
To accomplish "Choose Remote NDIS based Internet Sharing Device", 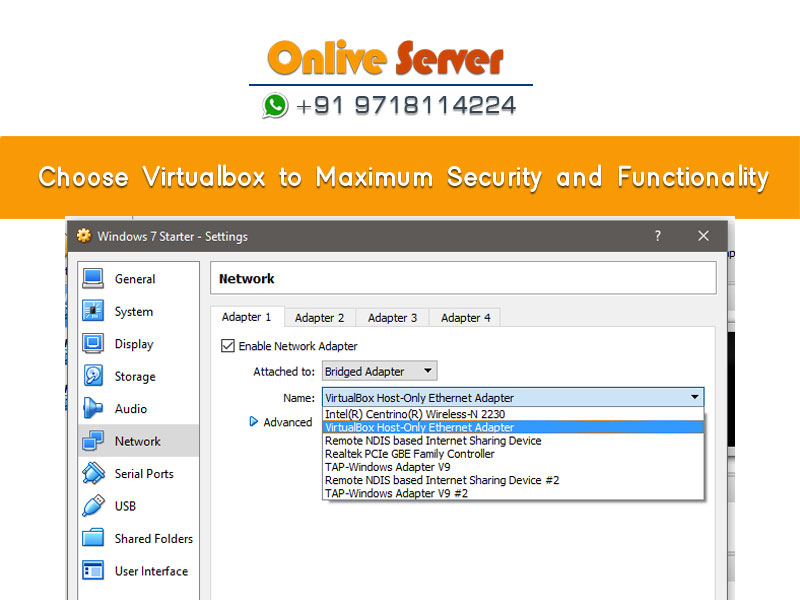I will (x=513, y=440).
